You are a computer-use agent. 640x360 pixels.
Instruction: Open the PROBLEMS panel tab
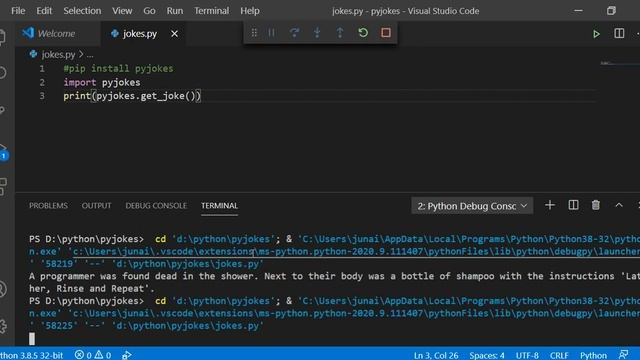[48, 206]
